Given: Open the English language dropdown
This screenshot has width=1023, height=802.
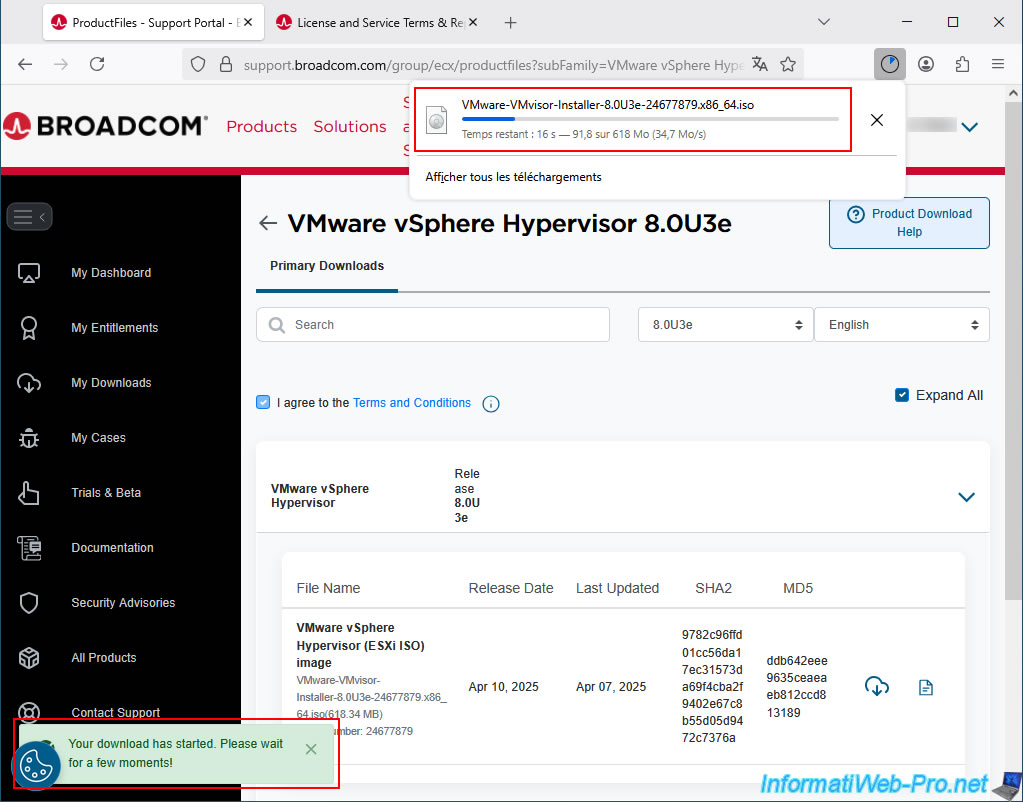Looking at the screenshot, I should pyautogui.click(x=901, y=325).
